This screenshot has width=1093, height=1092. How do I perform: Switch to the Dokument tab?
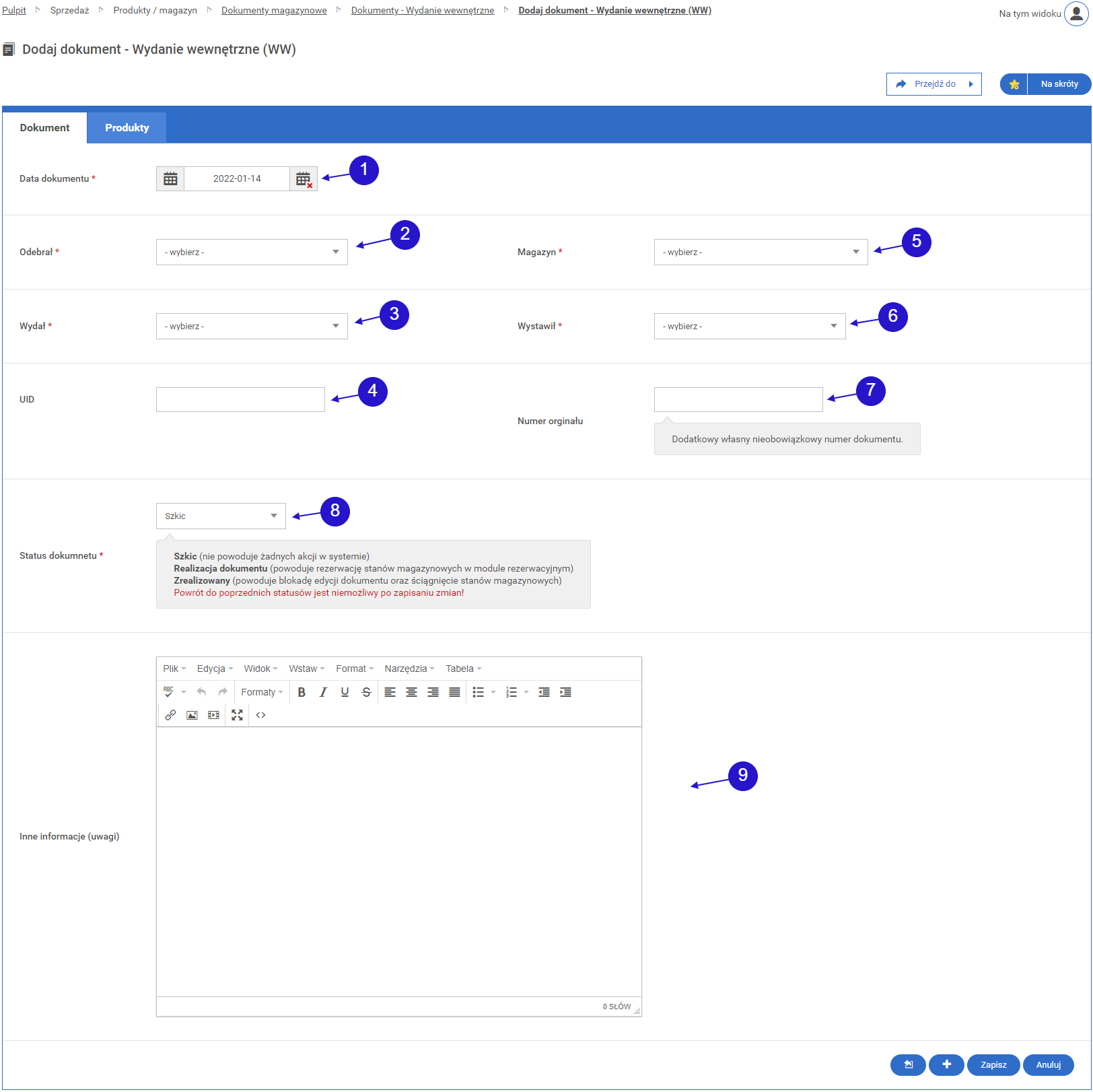[x=44, y=128]
